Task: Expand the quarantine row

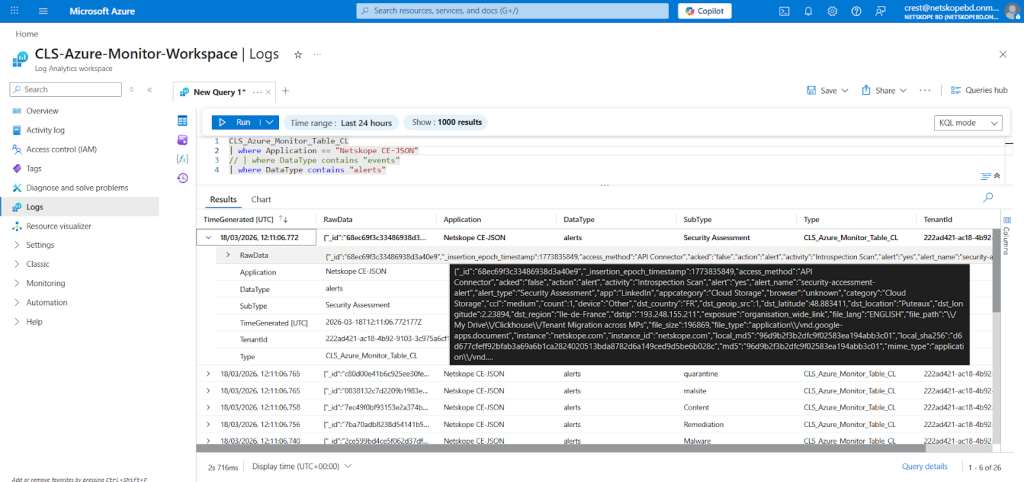Action: (208, 374)
